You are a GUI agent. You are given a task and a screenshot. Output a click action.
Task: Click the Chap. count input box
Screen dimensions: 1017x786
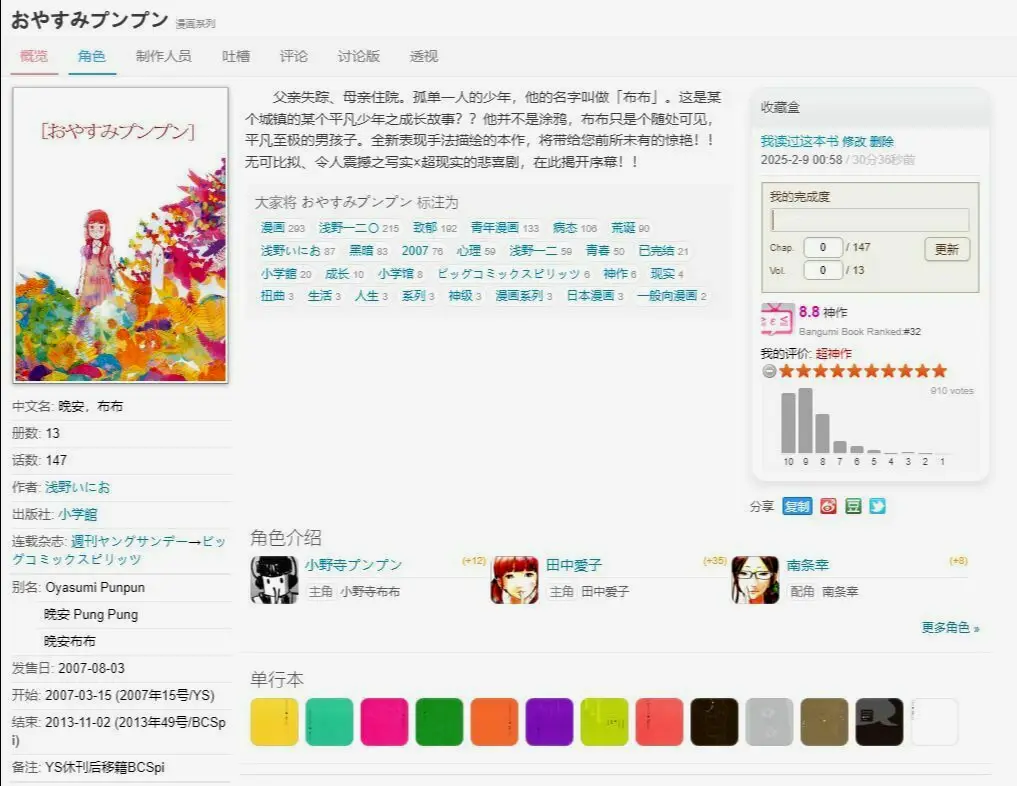[822, 248]
